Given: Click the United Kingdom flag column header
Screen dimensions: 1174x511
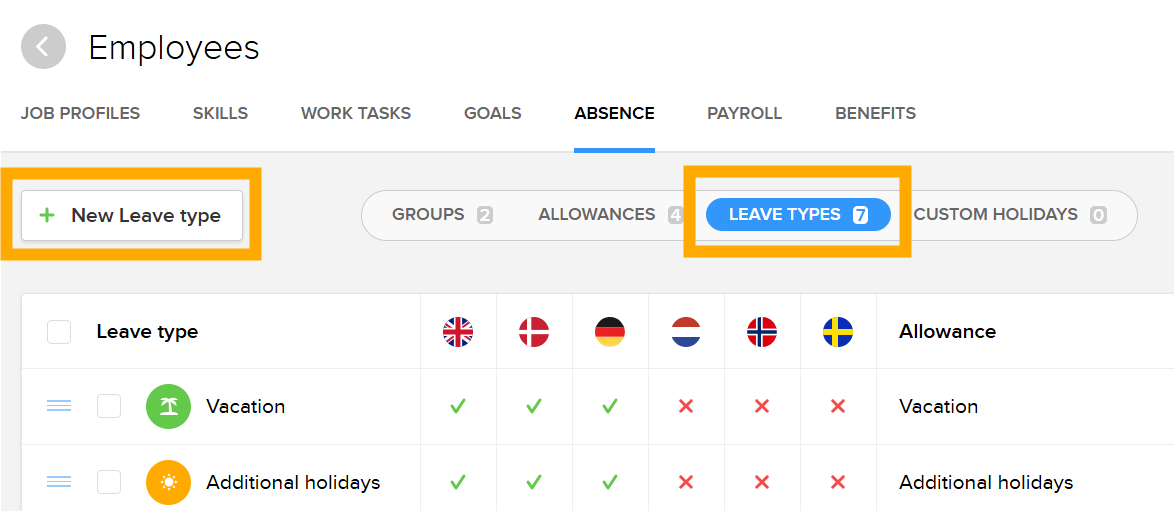Looking at the screenshot, I should [x=458, y=332].
